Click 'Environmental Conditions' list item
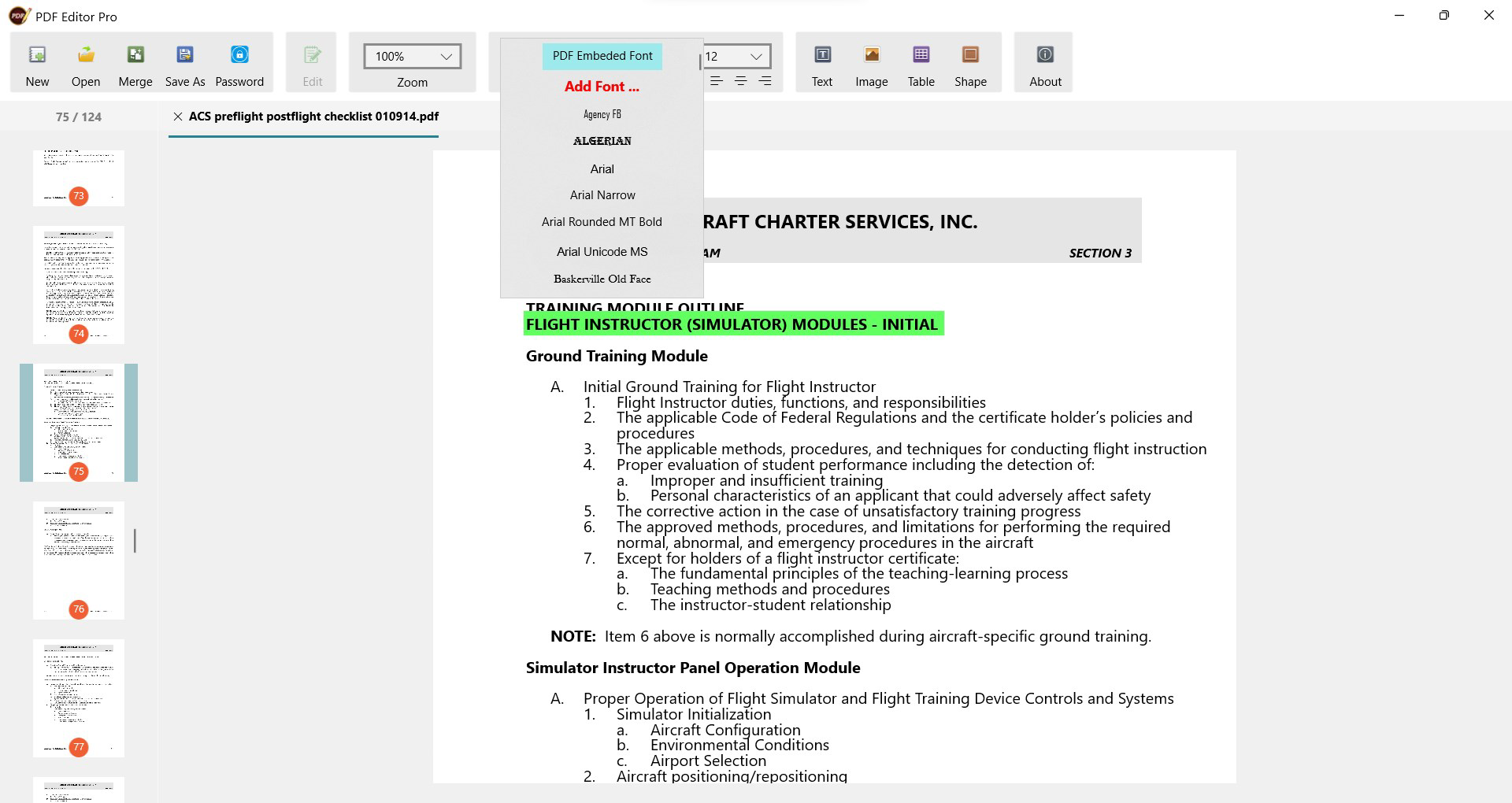 (x=739, y=745)
